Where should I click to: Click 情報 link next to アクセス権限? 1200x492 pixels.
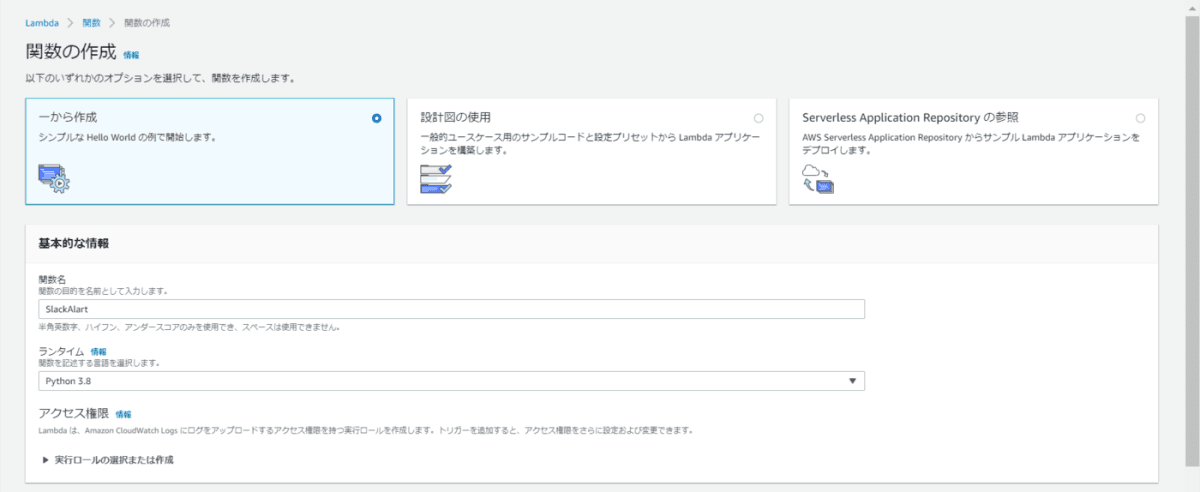tap(123, 414)
